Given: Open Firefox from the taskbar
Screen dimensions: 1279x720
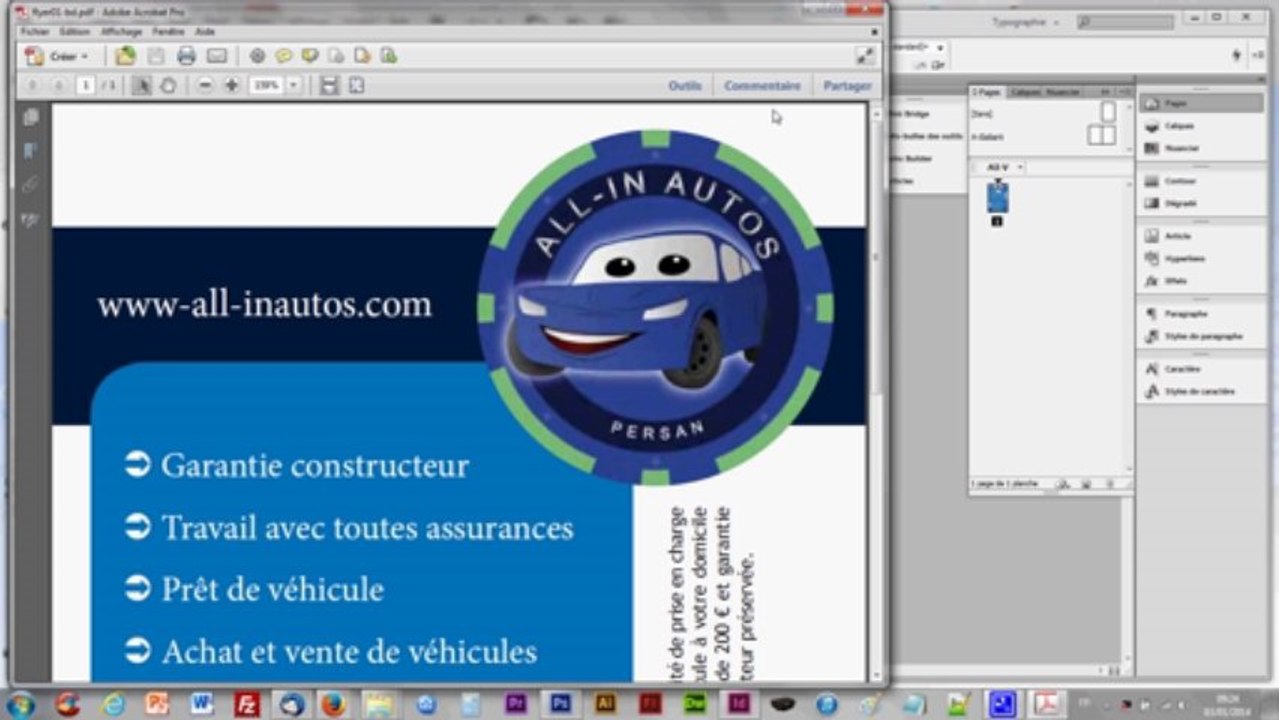Looking at the screenshot, I should [334, 704].
